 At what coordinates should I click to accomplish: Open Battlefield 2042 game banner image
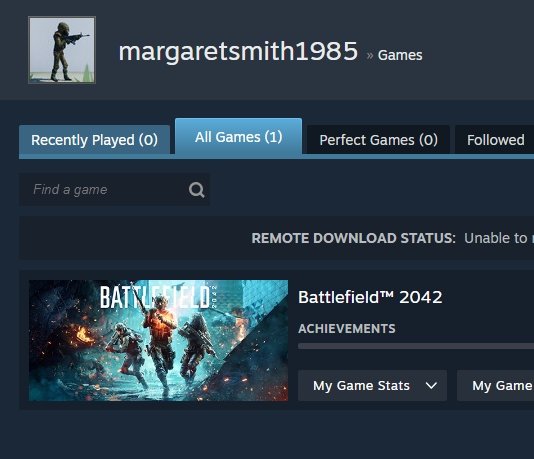click(x=158, y=340)
